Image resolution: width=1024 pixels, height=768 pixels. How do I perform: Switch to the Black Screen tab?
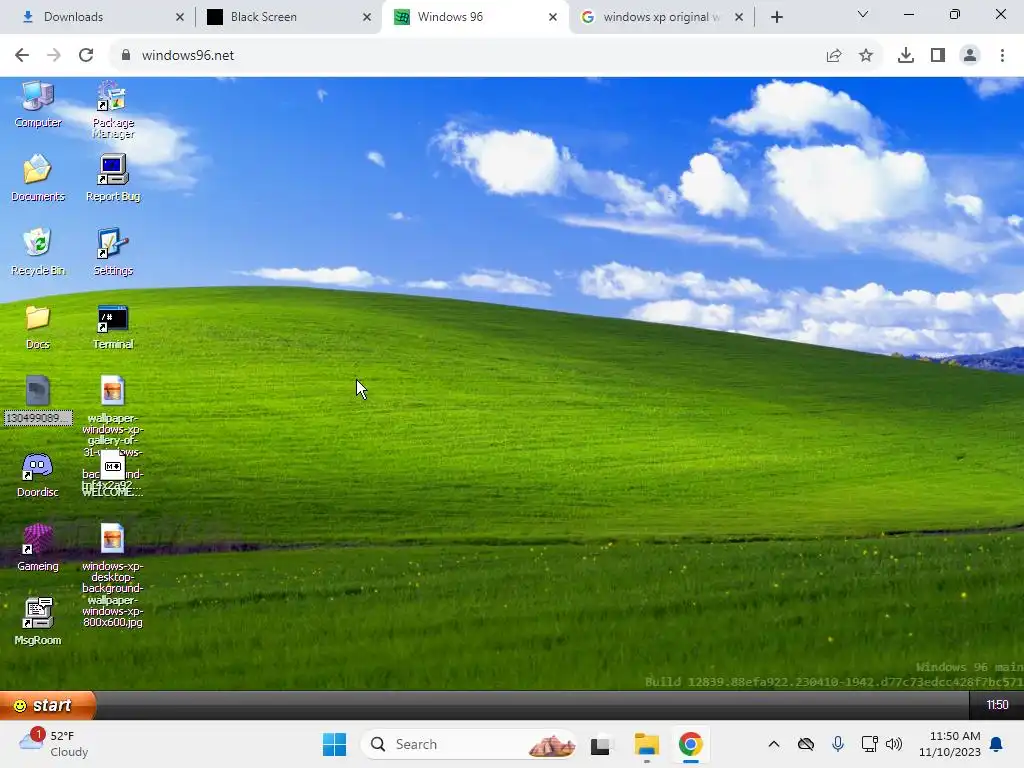(x=289, y=17)
